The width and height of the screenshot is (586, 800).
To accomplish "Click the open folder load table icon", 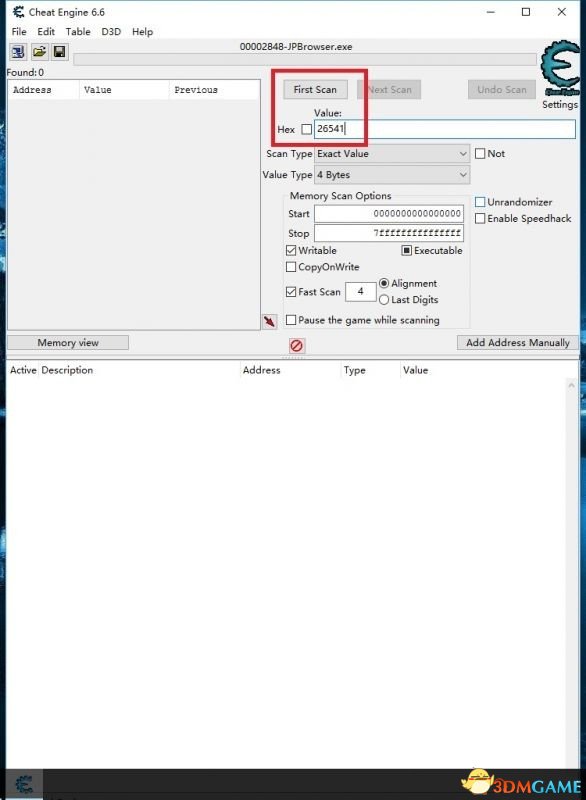I will click(x=39, y=52).
